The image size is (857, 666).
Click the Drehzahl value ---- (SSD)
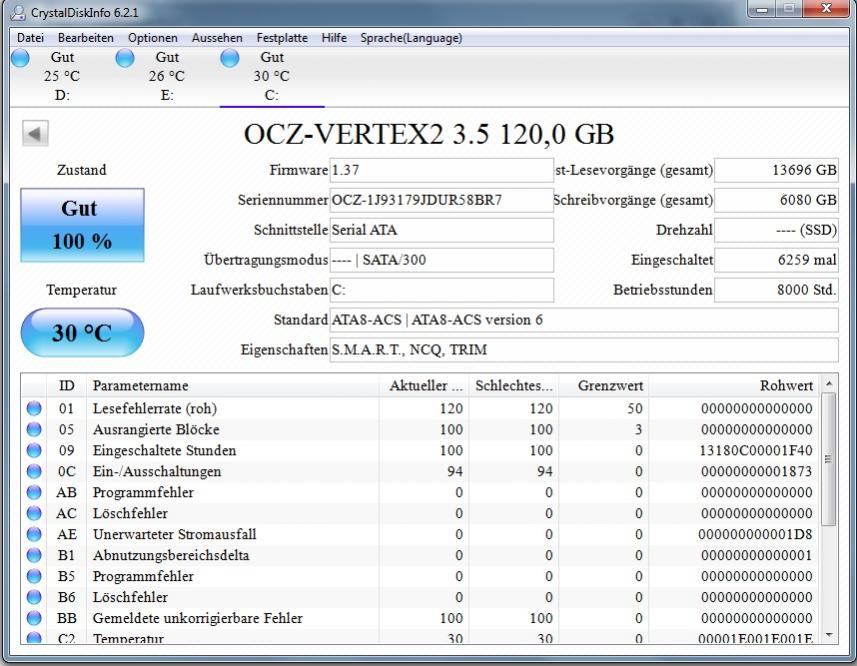coord(777,230)
